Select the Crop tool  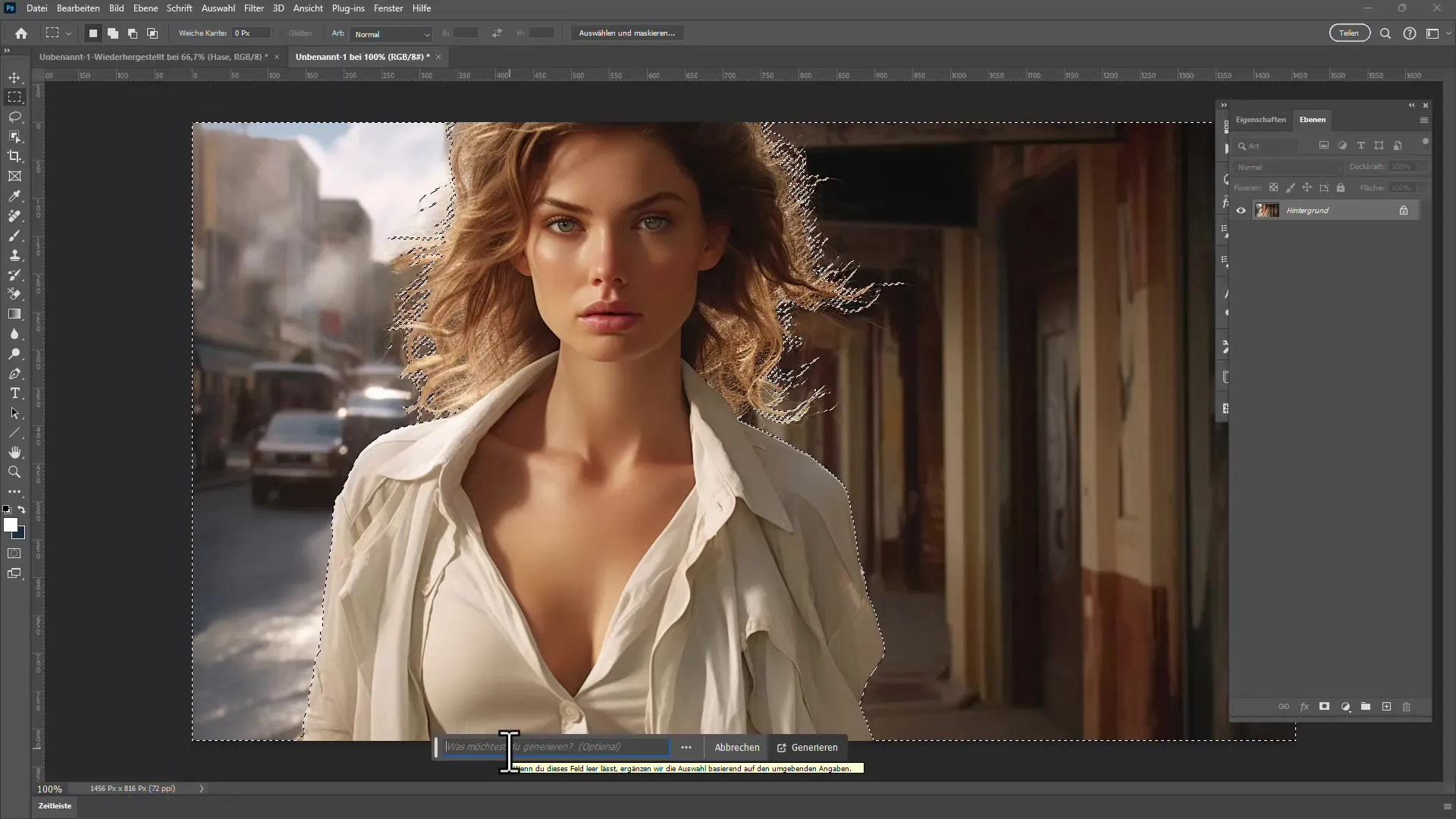tap(14, 156)
